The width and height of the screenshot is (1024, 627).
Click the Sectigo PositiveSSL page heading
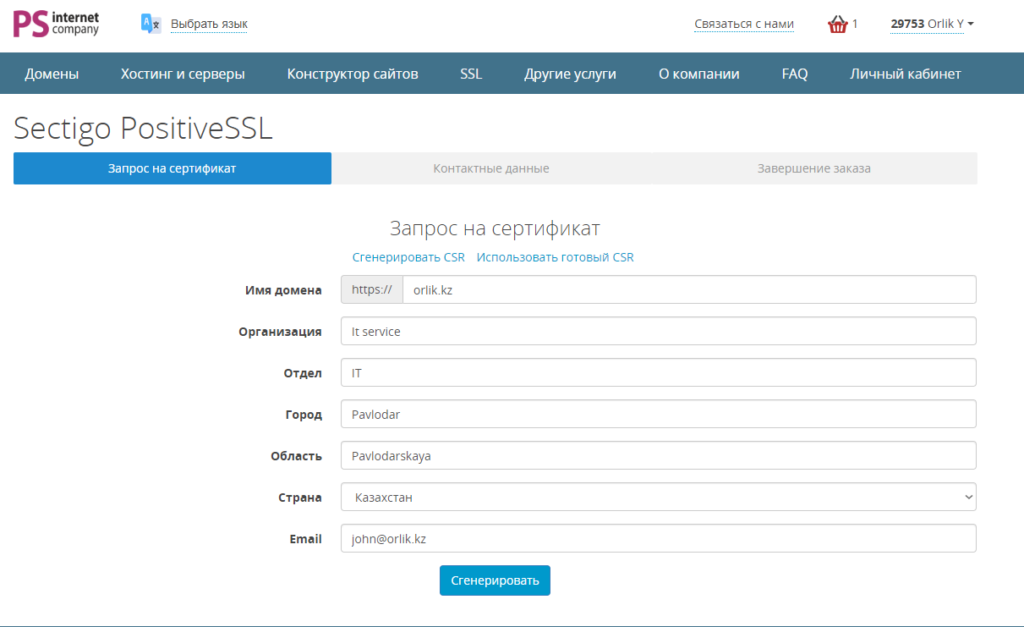[143, 128]
